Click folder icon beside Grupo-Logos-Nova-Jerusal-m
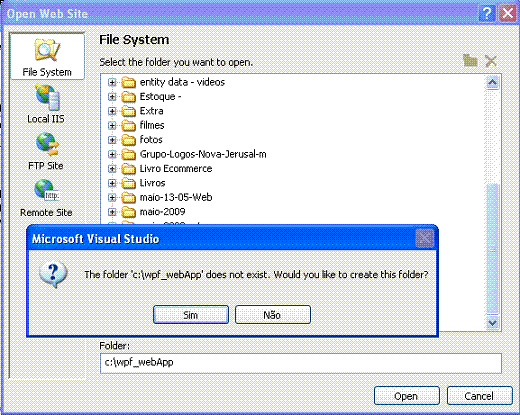520x415 pixels. tap(128, 154)
